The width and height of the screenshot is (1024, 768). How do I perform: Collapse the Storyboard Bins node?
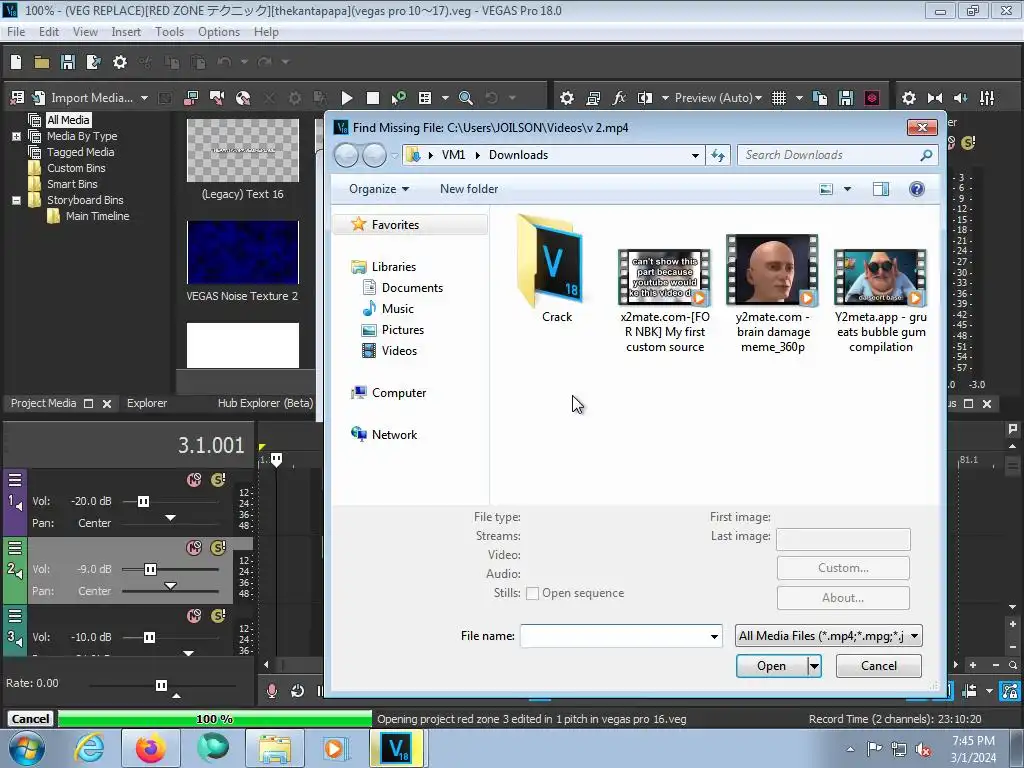click(16, 200)
